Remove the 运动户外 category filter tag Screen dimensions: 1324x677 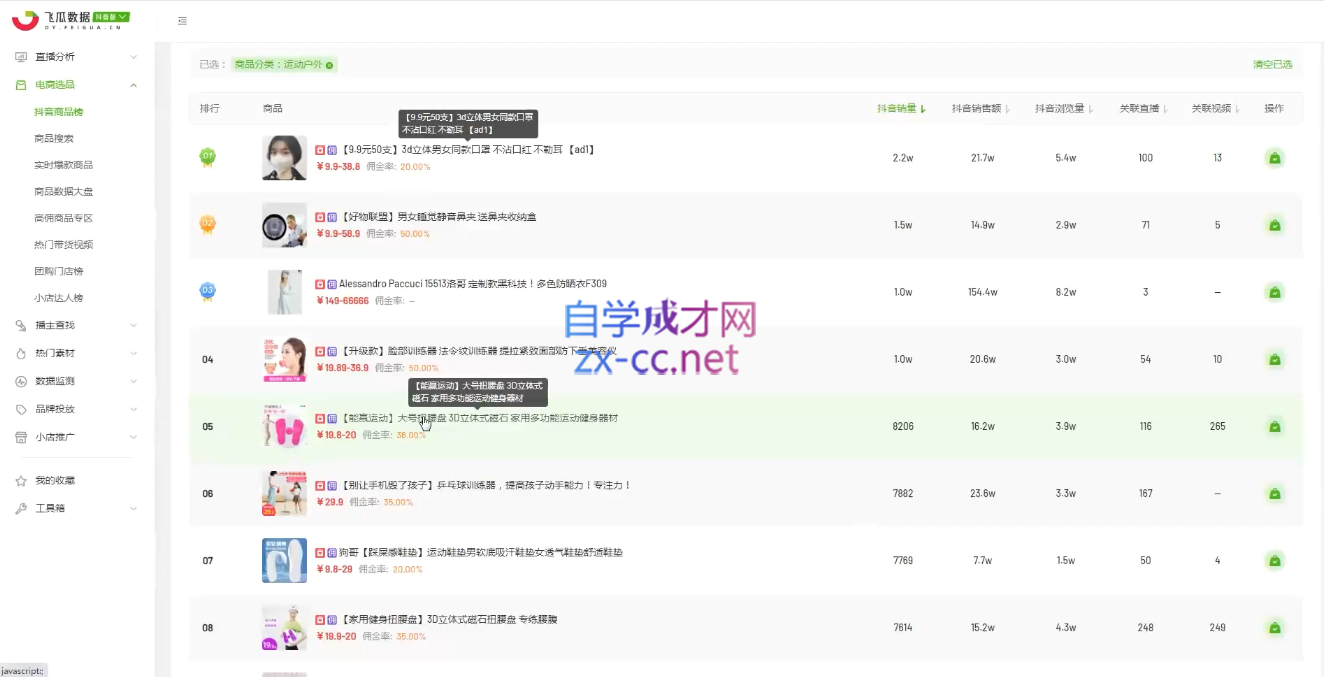pos(330,65)
